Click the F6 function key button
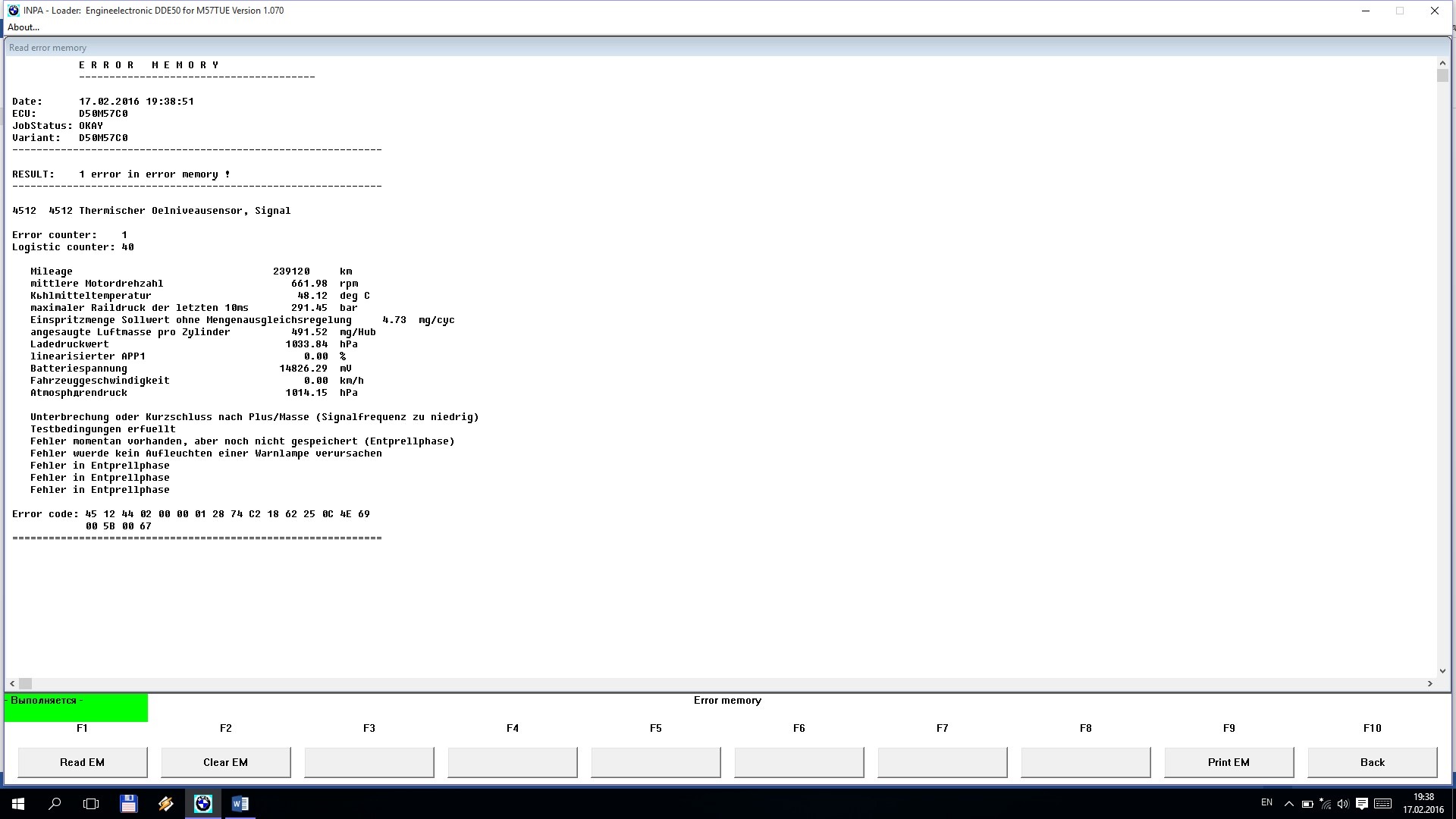 (799, 762)
